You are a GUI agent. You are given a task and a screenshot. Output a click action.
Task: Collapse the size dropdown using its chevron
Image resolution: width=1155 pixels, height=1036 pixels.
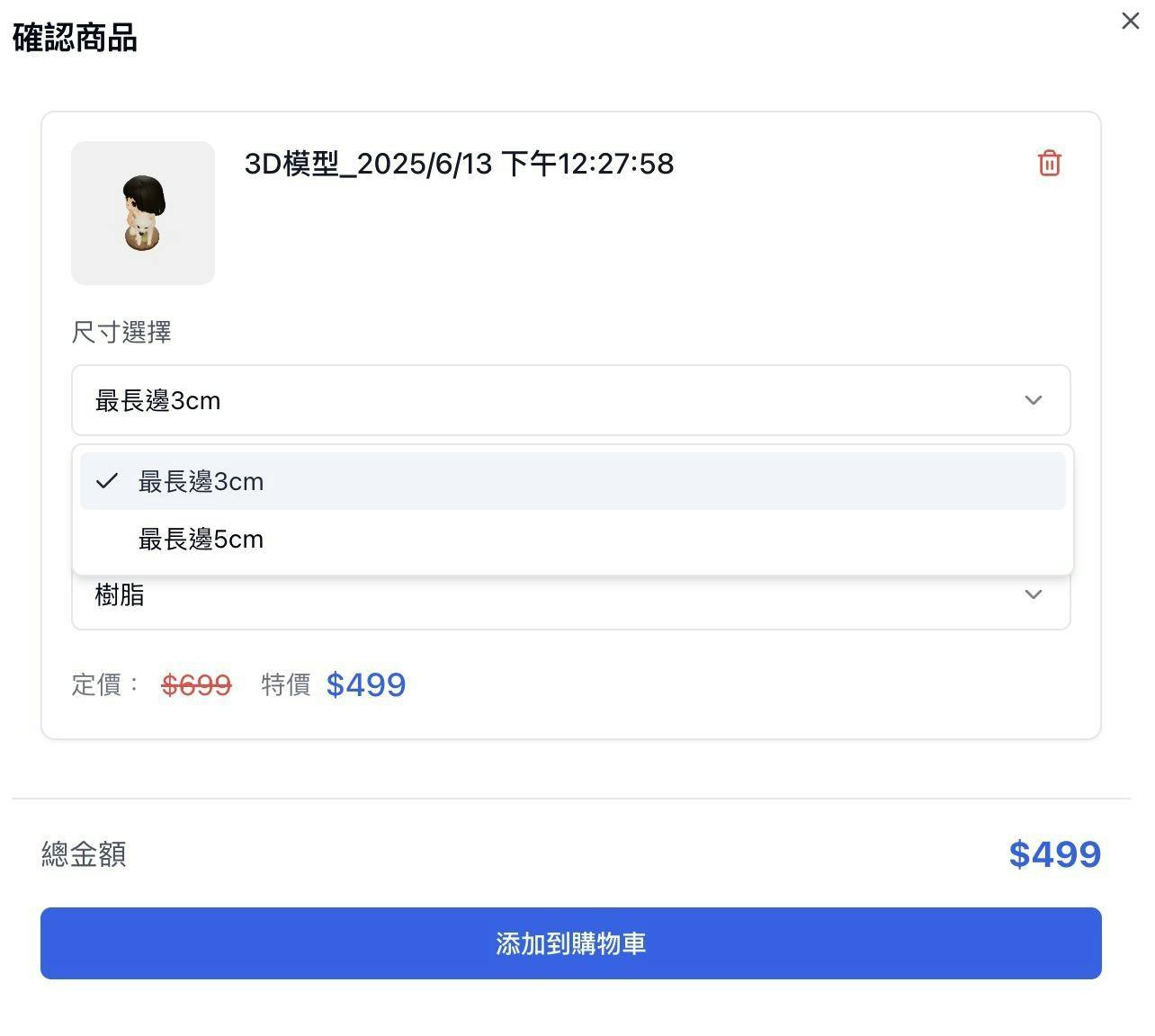tap(1034, 400)
